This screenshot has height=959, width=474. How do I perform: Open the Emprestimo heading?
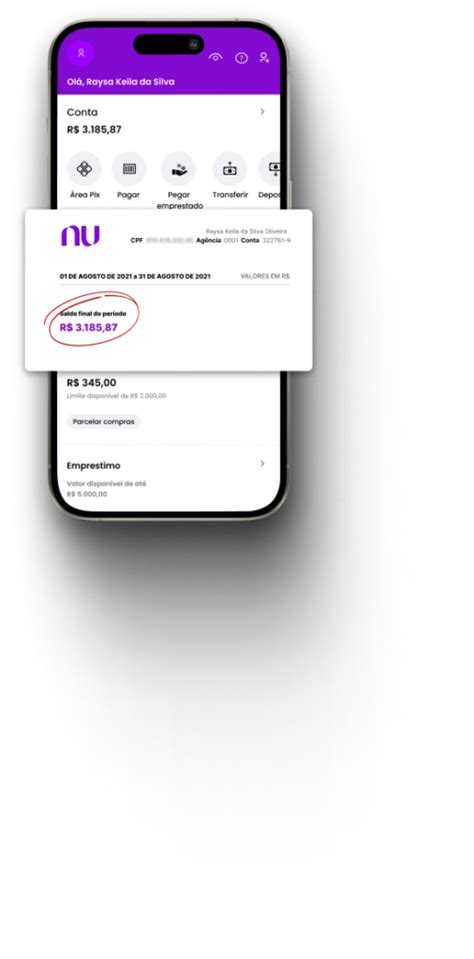coord(94,466)
